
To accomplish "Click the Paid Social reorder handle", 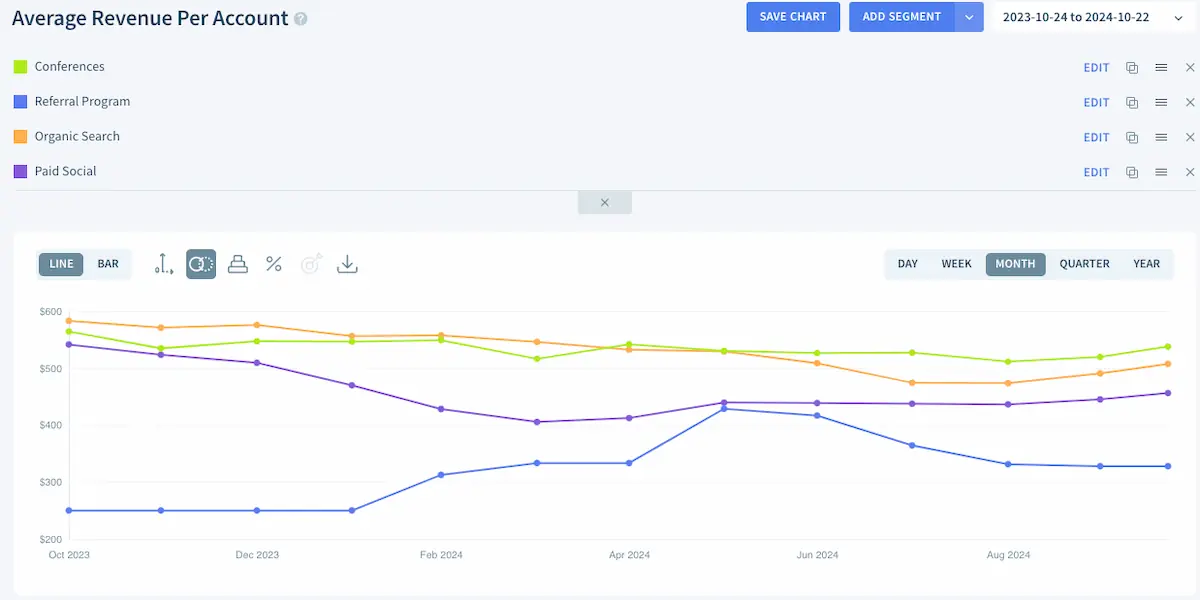I will point(1161,173).
